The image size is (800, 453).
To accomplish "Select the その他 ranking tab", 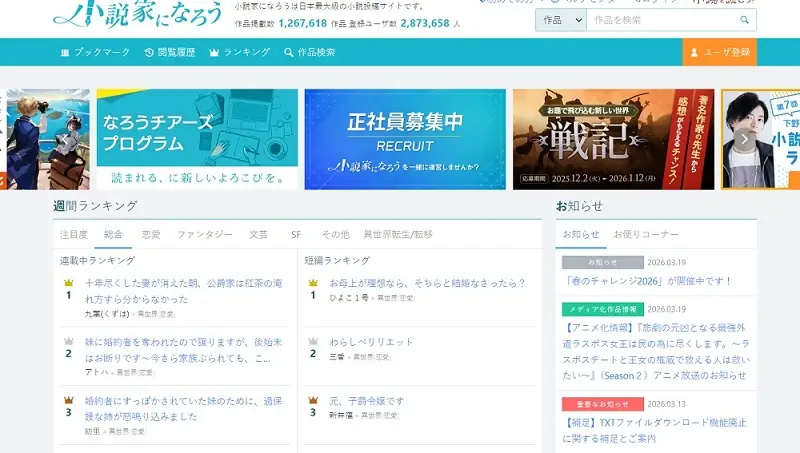I will click(336, 234).
